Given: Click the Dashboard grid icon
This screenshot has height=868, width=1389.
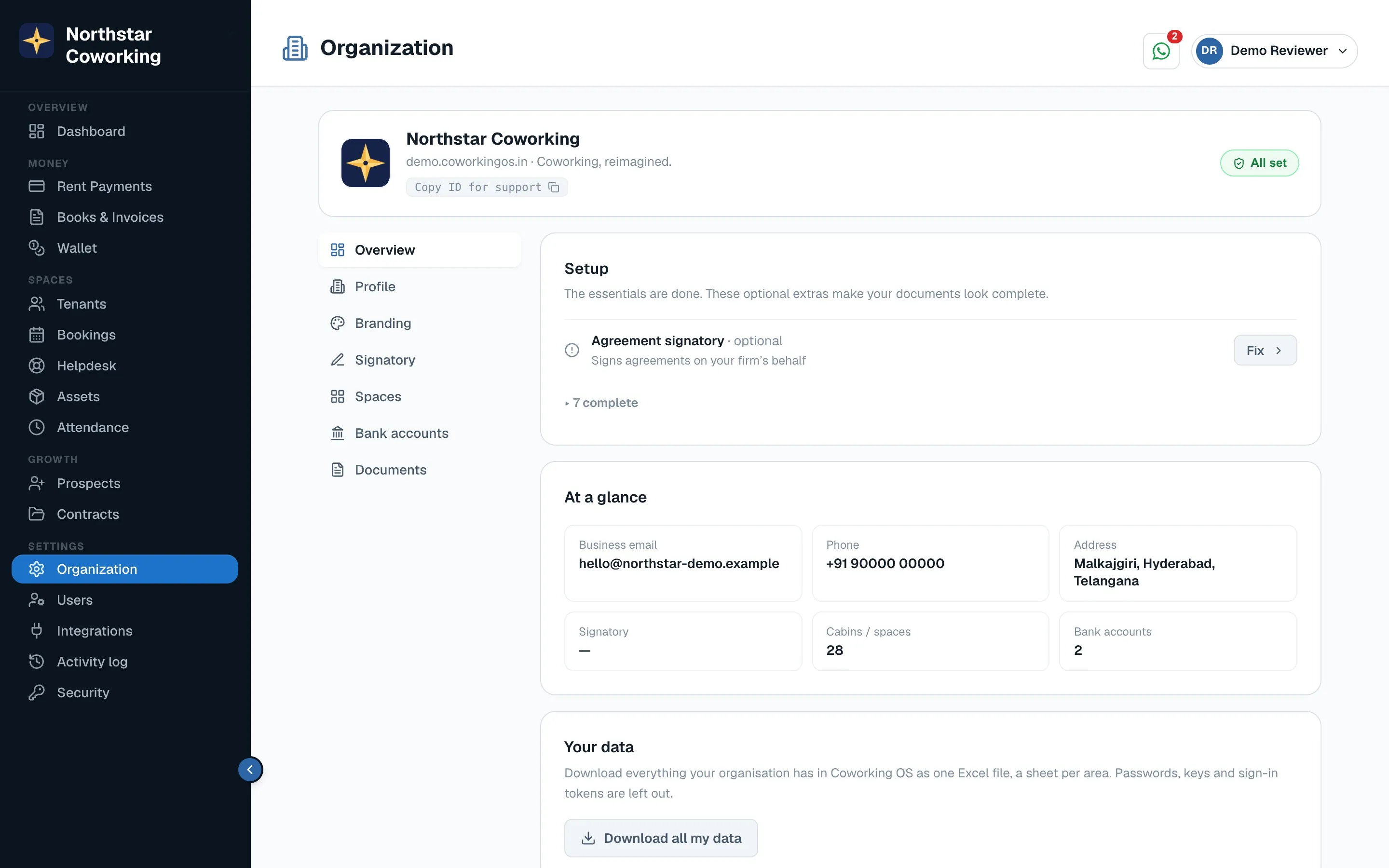Looking at the screenshot, I should 37,132.
